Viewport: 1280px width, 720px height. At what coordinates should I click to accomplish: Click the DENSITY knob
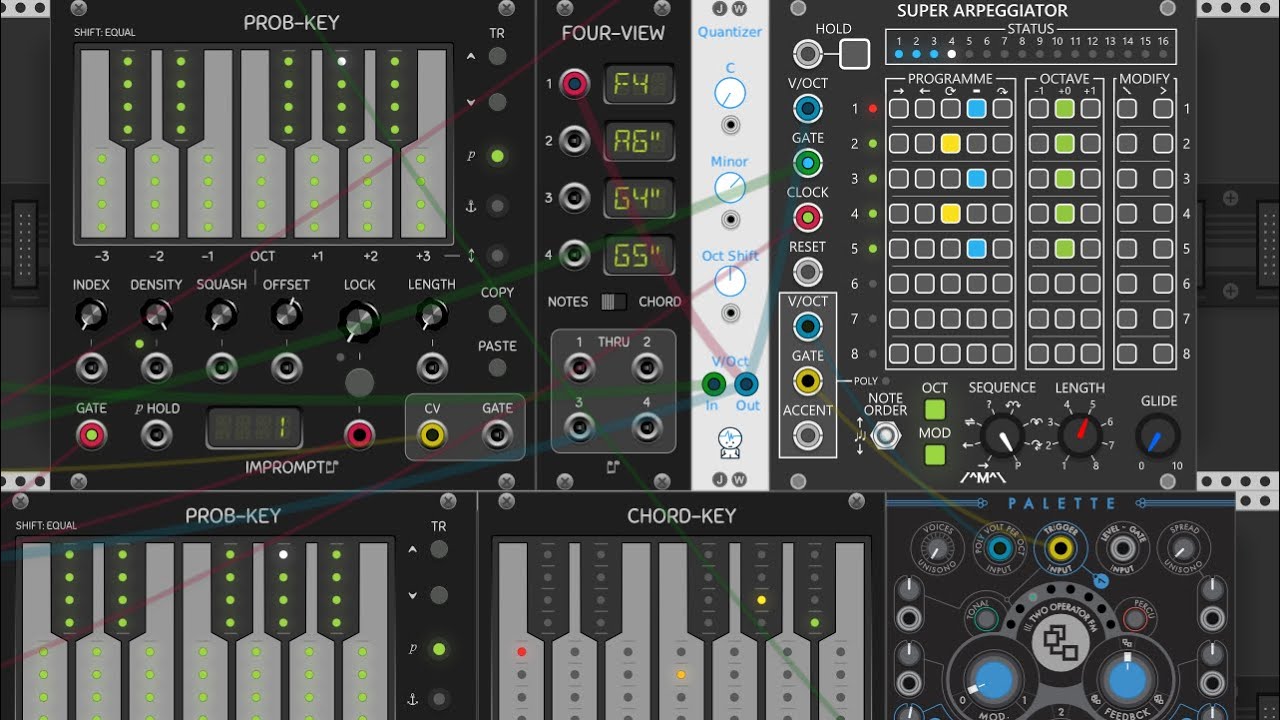(x=155, y=316)
